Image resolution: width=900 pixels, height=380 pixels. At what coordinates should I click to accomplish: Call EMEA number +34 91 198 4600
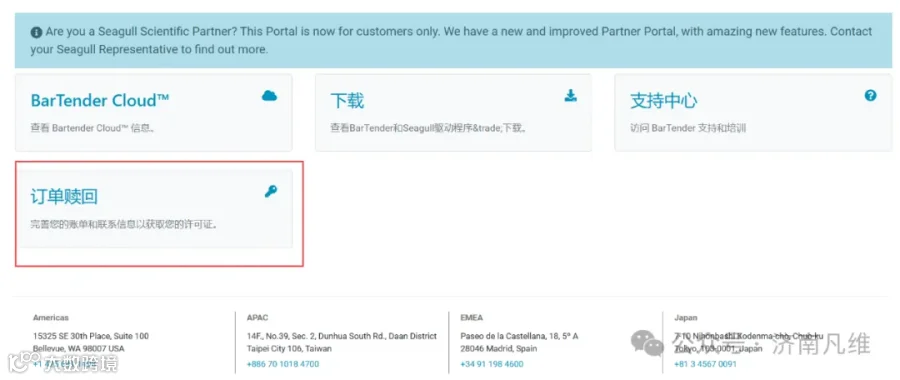coord(492,364)
